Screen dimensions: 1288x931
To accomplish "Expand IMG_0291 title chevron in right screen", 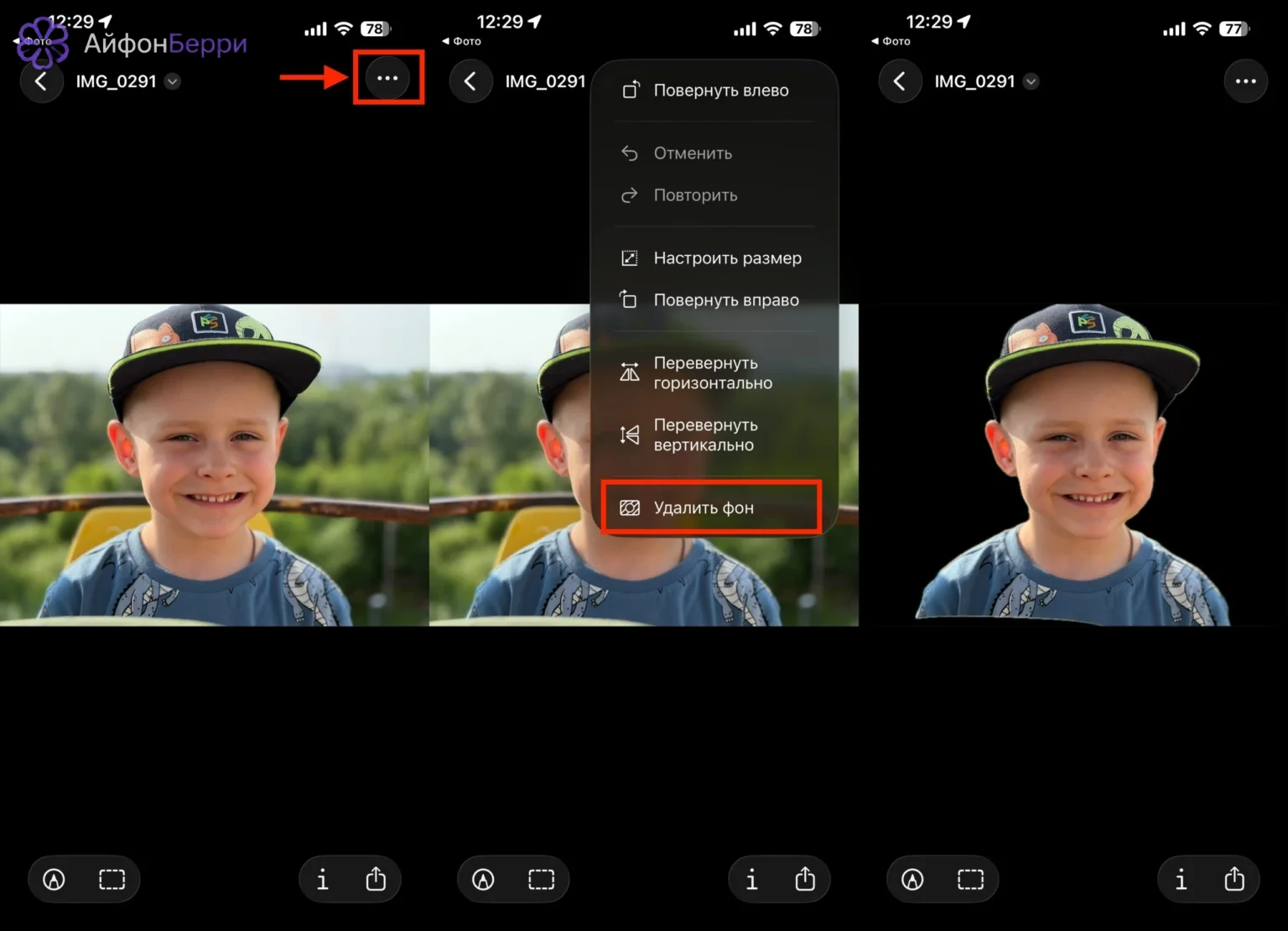I will (1031, 81).
